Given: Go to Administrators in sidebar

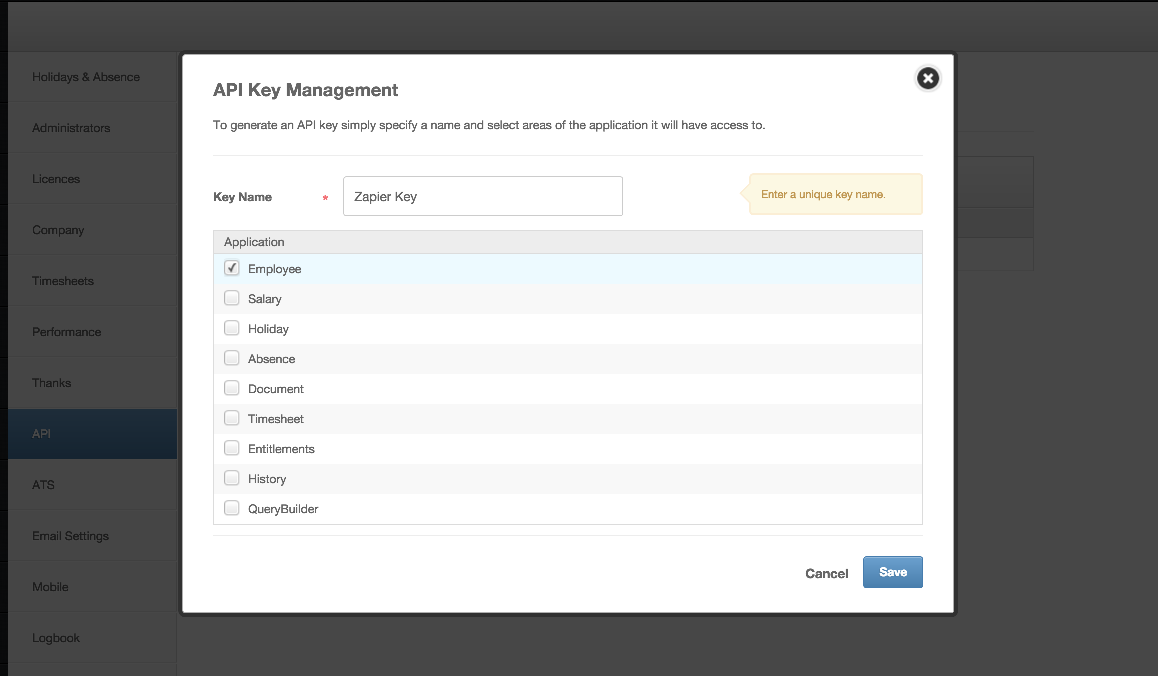Looking at the screenshot, I should (x=93, y=128).
